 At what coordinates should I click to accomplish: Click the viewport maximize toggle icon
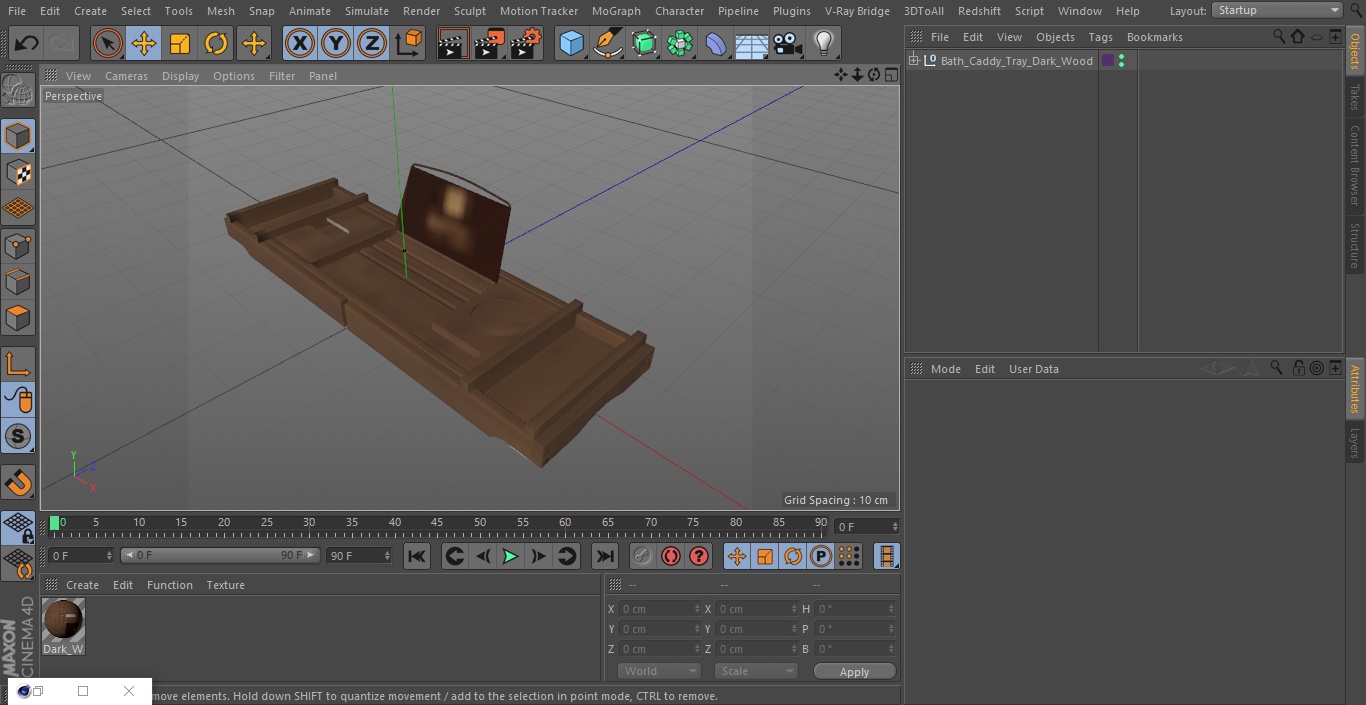[890, 75]
